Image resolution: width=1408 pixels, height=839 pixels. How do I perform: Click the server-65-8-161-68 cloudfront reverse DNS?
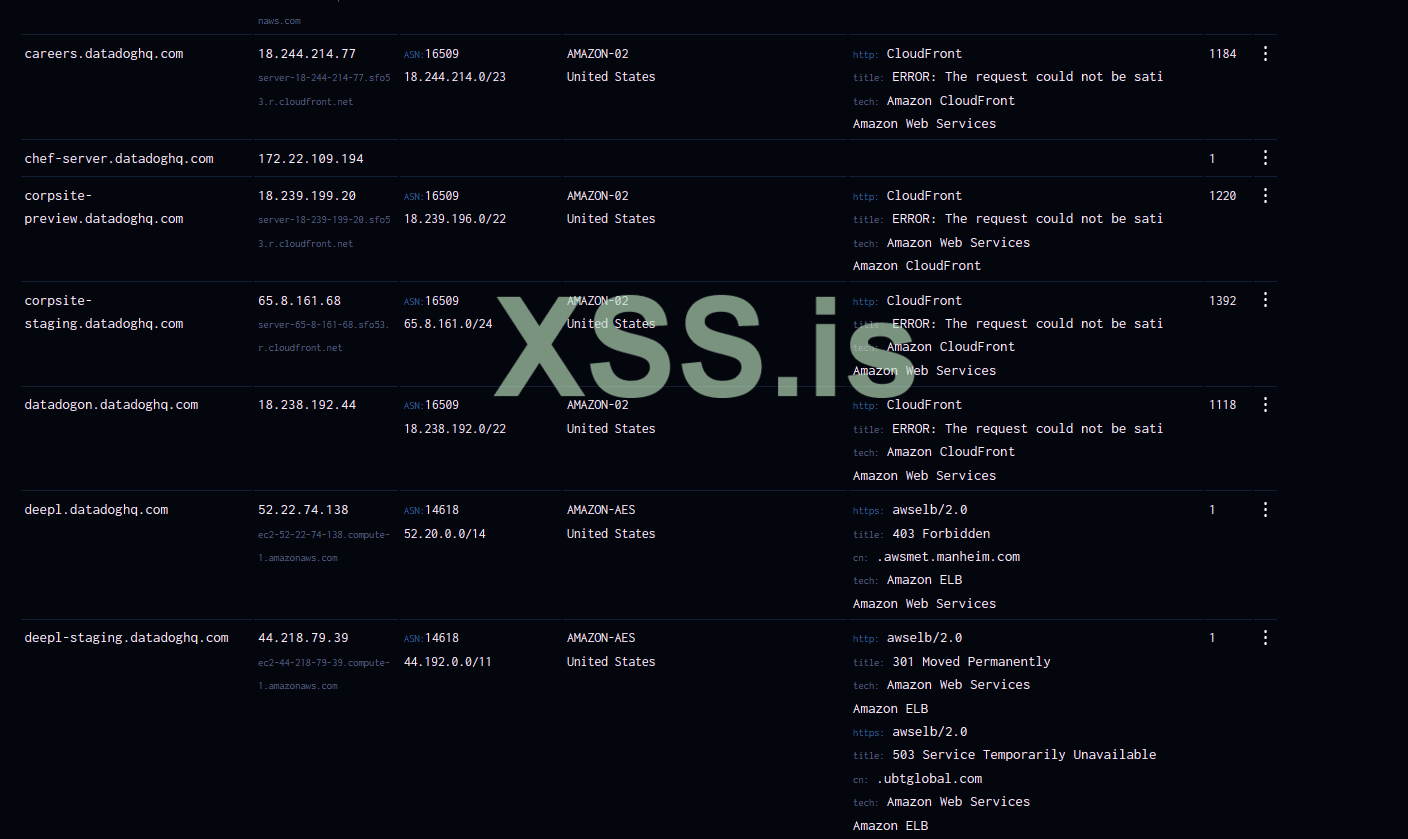[x=324, y=336]
